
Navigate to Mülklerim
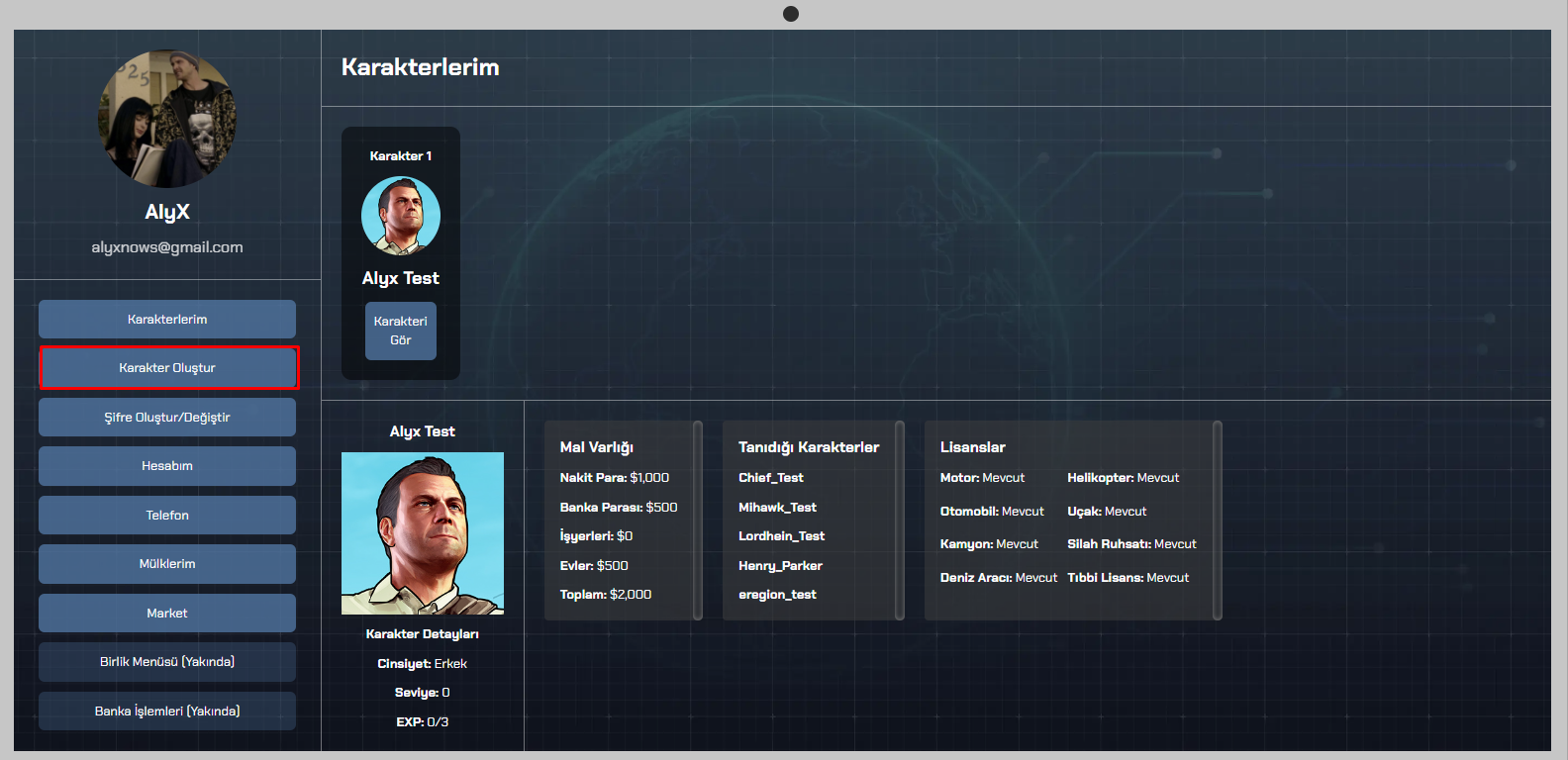coord(167,564)
